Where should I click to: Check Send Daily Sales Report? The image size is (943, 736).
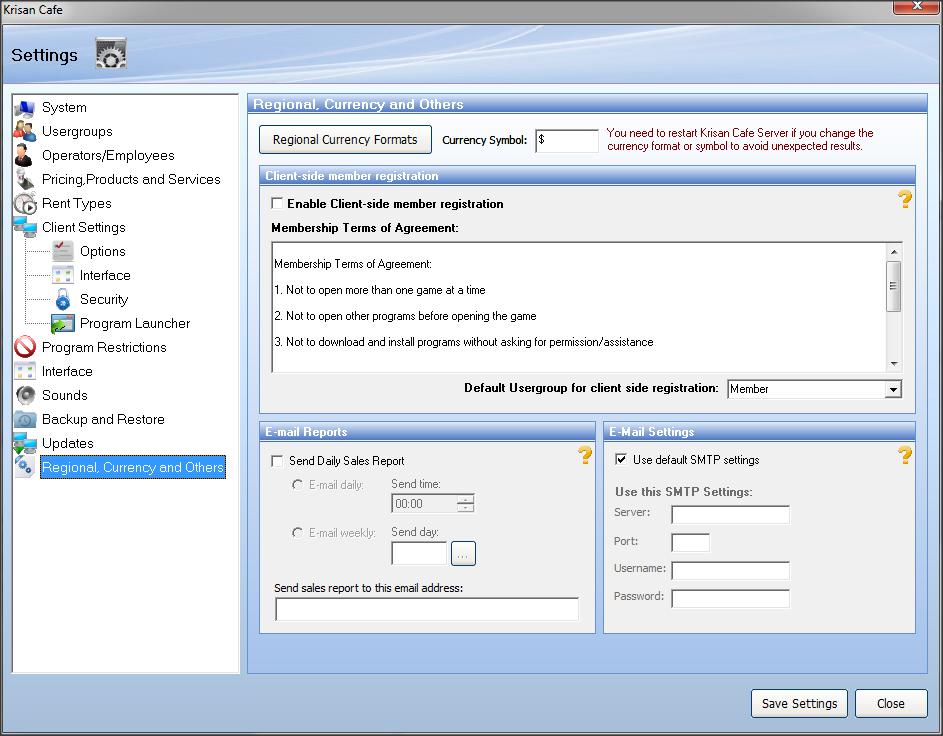tap(277, 461)
